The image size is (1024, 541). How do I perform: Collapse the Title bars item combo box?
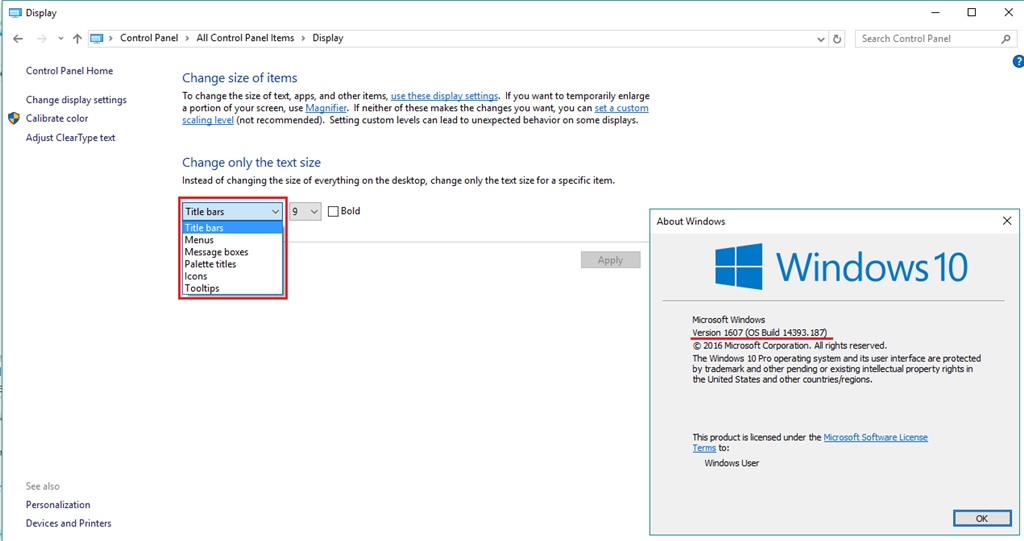coord(232,212)
